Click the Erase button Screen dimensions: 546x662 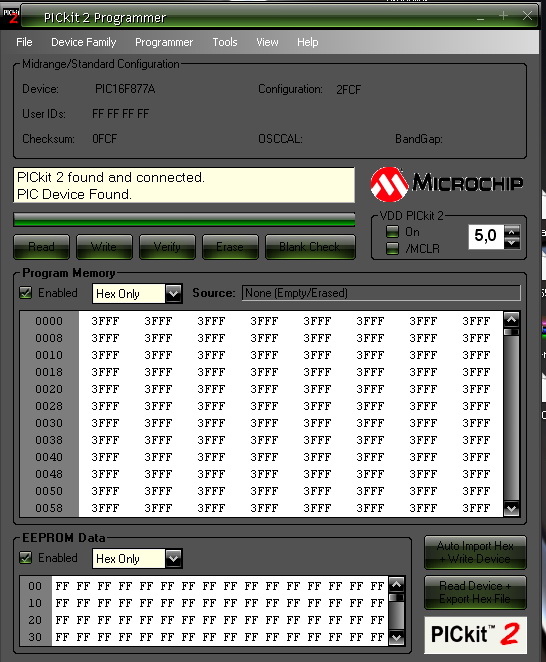tap(230, 247)
